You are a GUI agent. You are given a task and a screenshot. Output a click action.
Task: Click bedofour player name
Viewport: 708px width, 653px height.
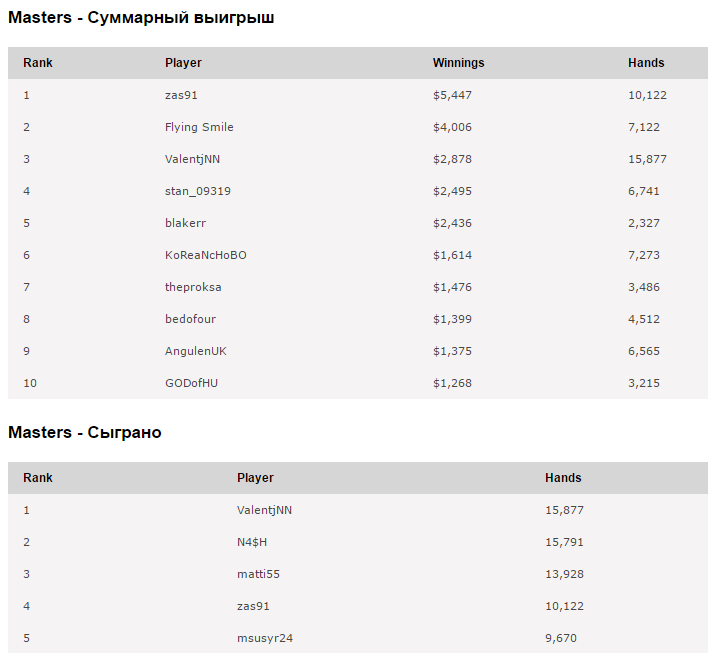(x=190, y=319)
